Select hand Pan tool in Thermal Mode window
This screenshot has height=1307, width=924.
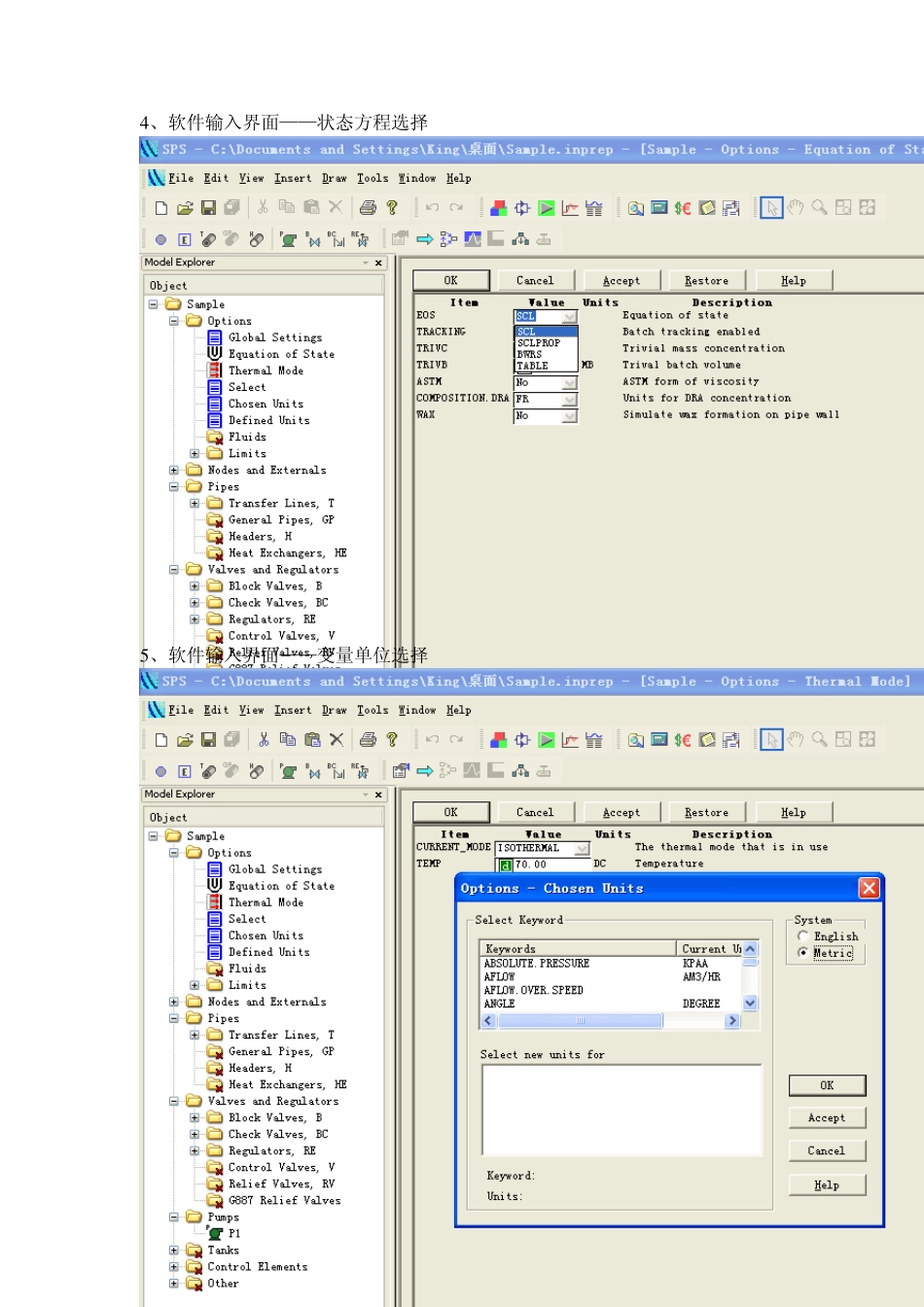796,740
